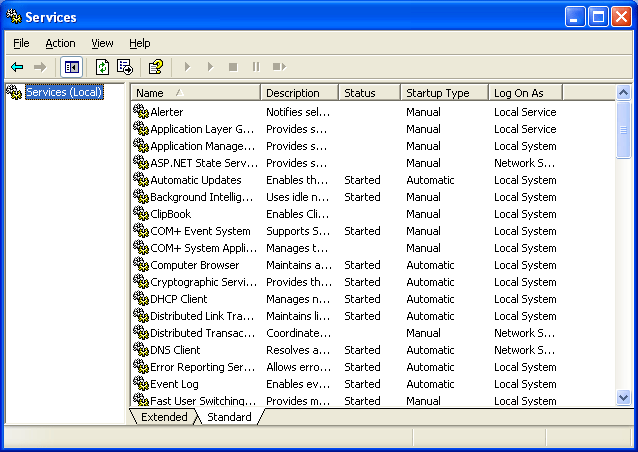Open the Action menu
This screenshot has height=452, width=638.
point(60,43)
